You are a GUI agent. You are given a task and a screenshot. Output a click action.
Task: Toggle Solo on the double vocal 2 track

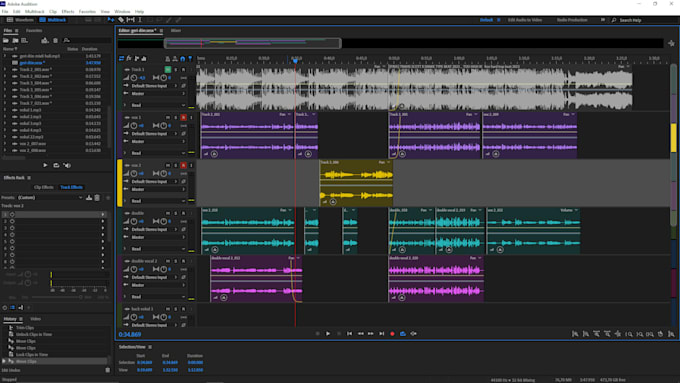[x=176, y=261]
